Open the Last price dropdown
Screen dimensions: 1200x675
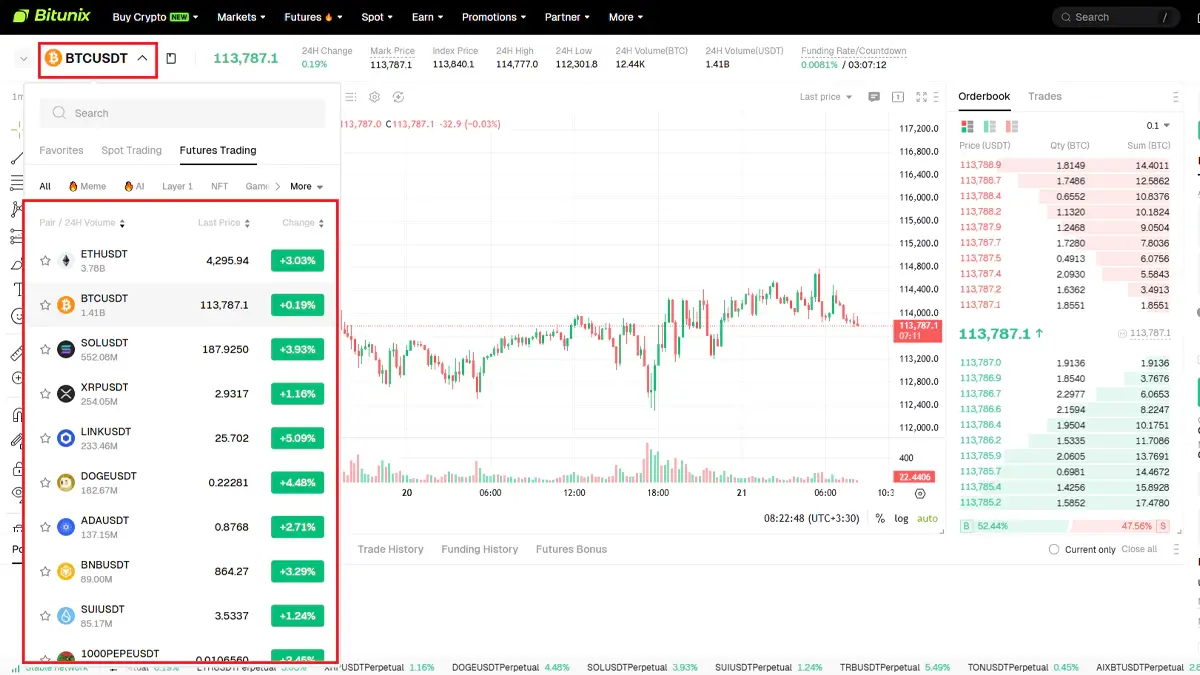(826, 97)
